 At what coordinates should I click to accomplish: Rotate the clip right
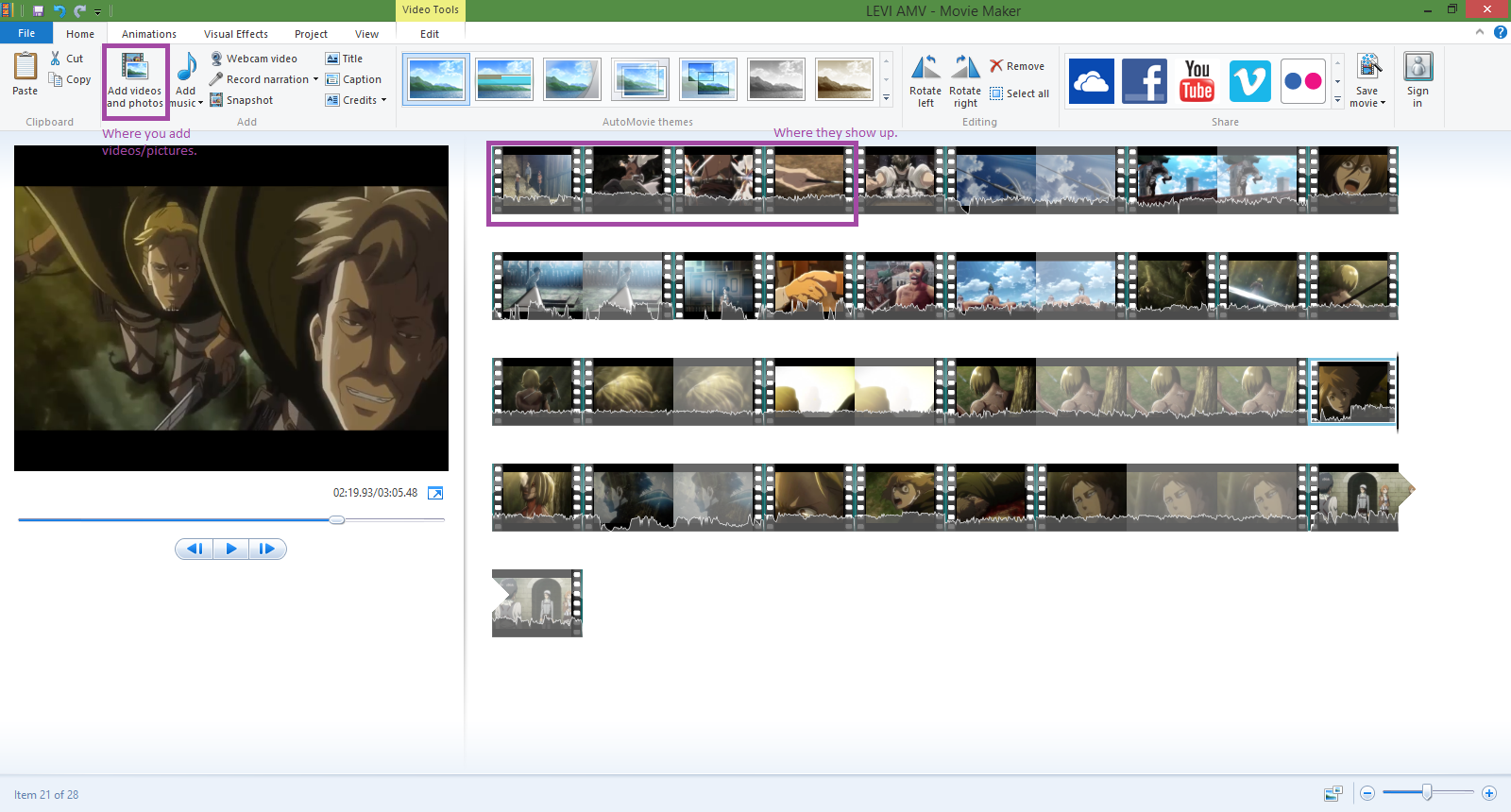point(965,81)
